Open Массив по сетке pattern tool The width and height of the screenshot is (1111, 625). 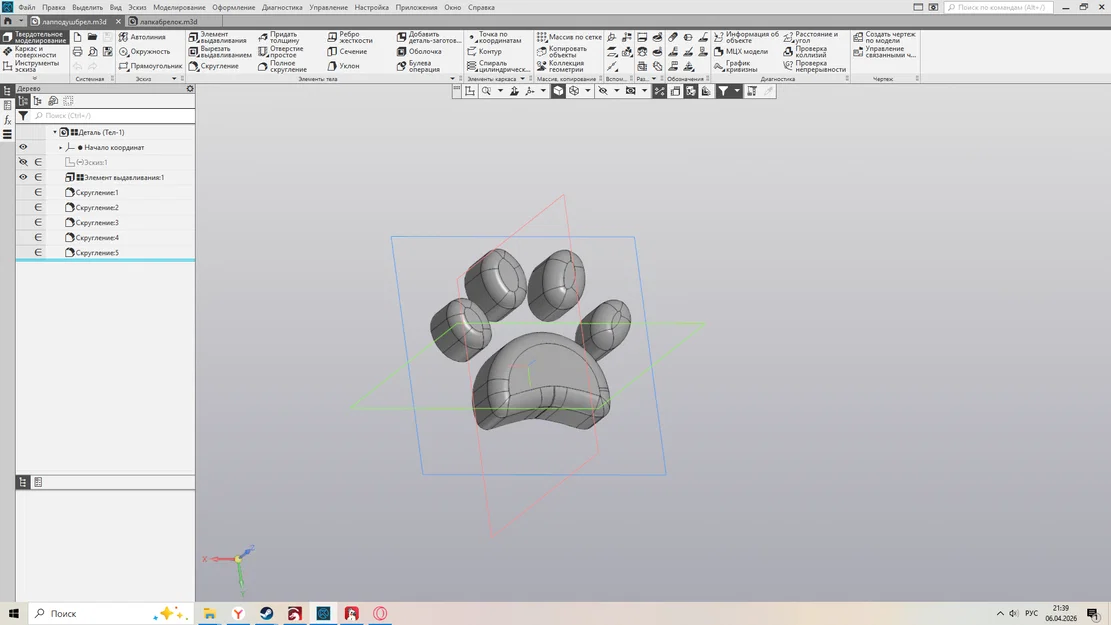pyautogui.click(x=569, y=37)
